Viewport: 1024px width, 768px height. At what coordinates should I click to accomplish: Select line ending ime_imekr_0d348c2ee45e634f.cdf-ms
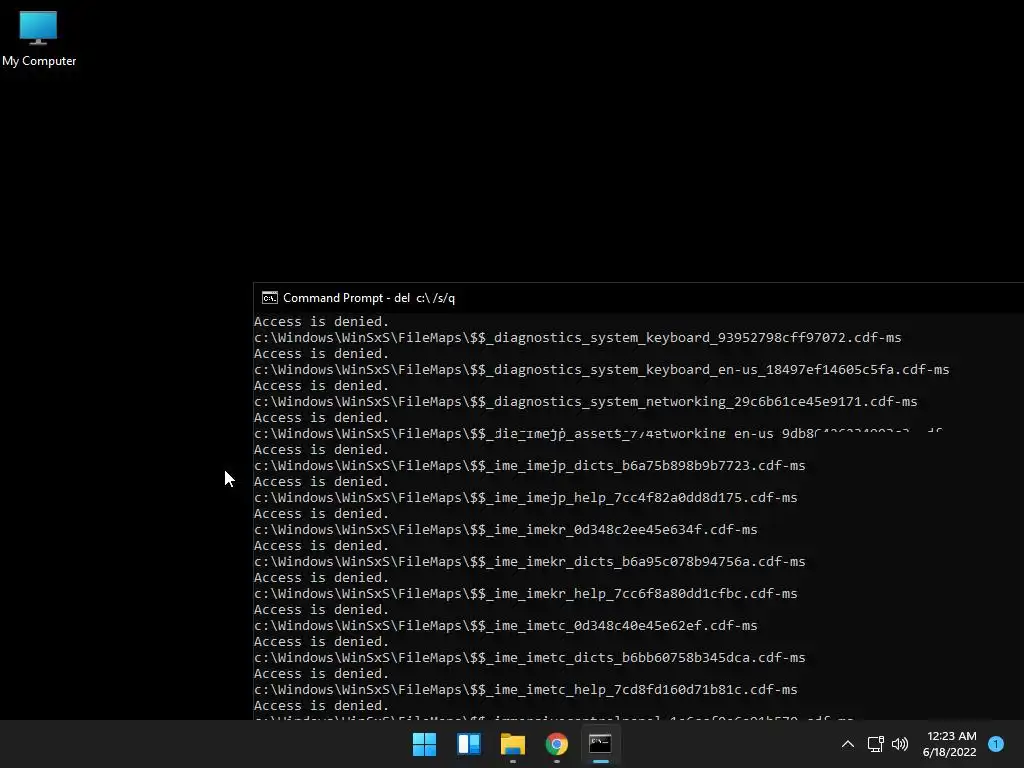[x=505, y=530]
